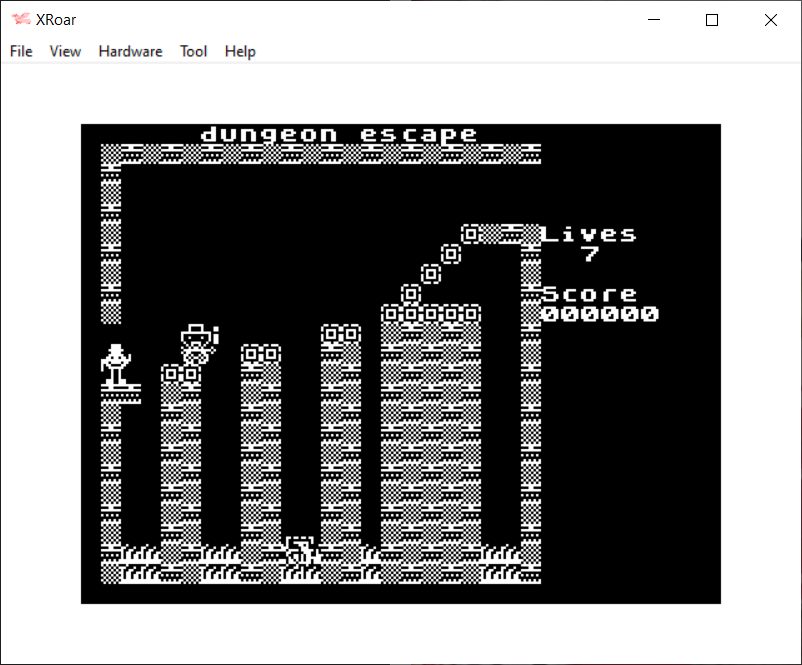Viewport: 802px width, 665px height.
Task: Click the lives count number 7
Action: click(x=590, y=254)
